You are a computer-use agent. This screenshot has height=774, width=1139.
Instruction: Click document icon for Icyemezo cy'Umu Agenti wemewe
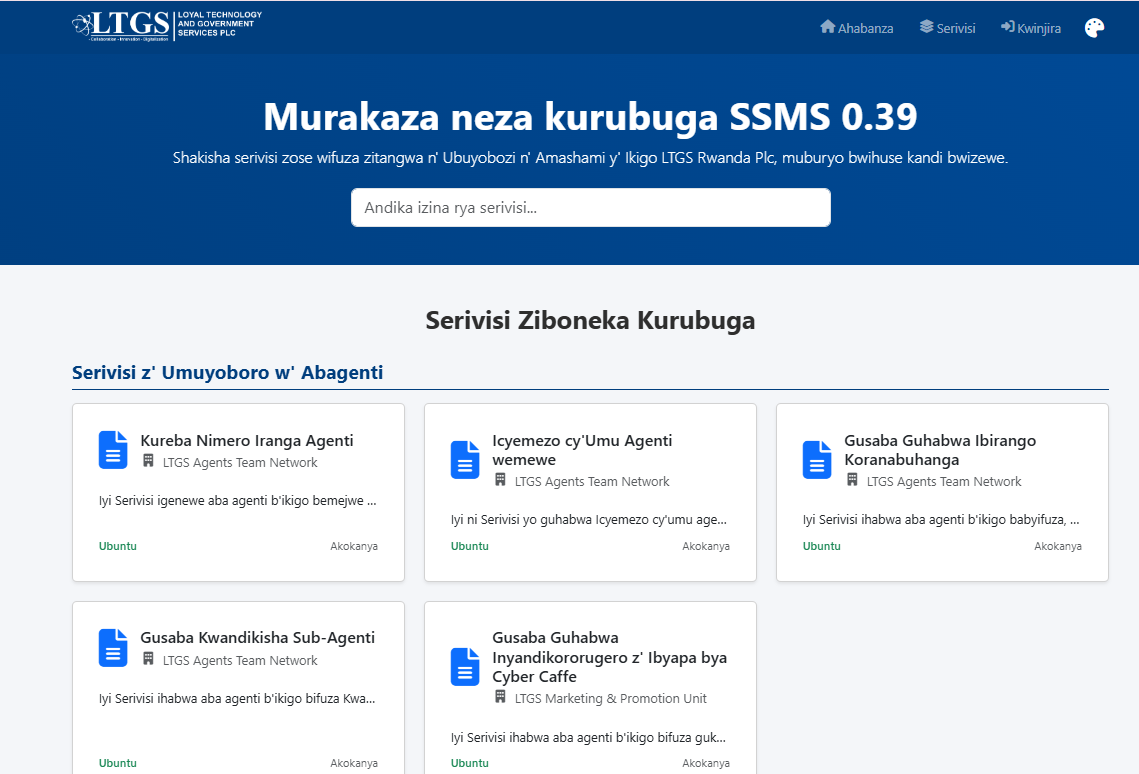coord(465,460)
